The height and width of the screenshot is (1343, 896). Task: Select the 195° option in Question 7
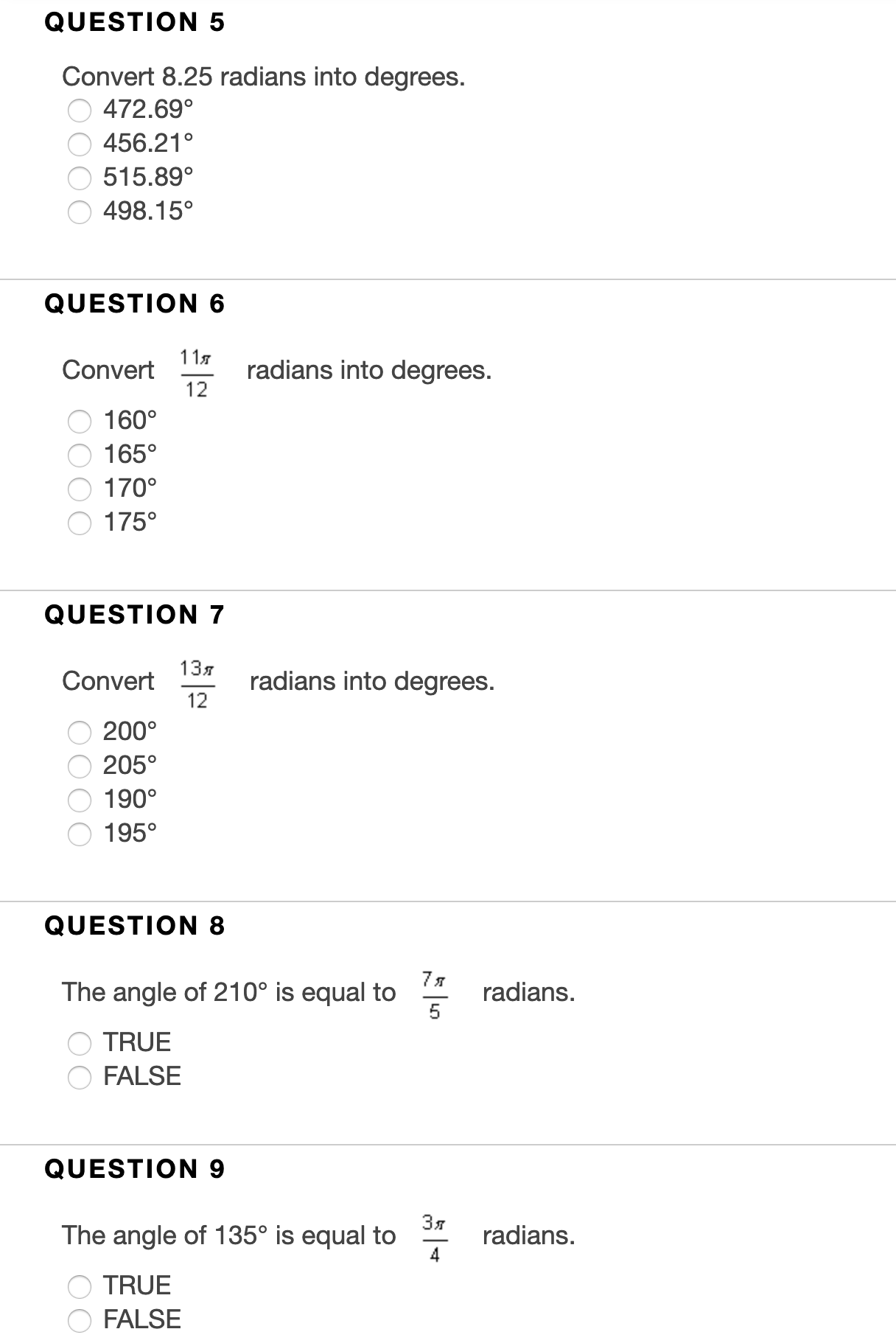[80, 834]
